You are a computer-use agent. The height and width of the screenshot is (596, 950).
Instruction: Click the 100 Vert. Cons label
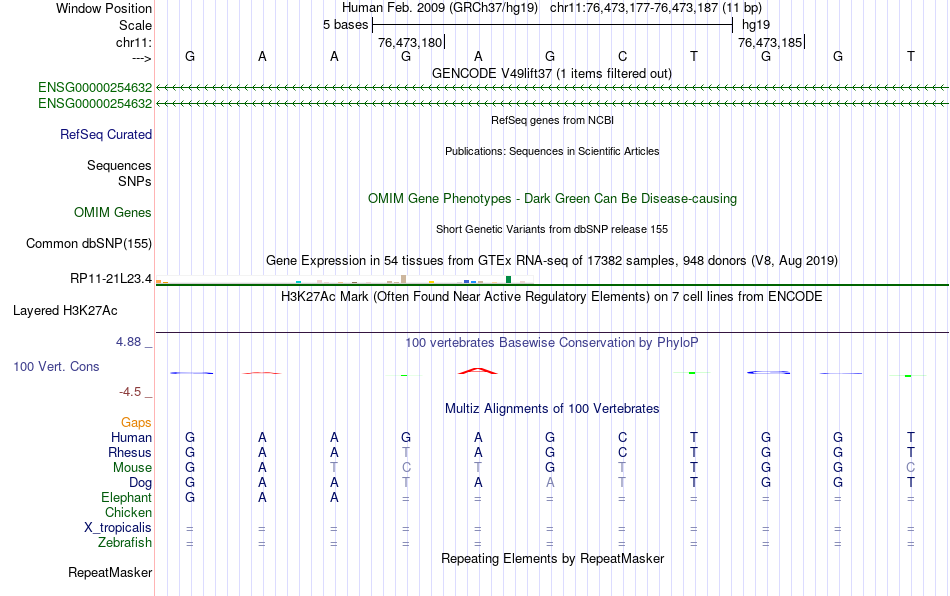pos(56,366)
